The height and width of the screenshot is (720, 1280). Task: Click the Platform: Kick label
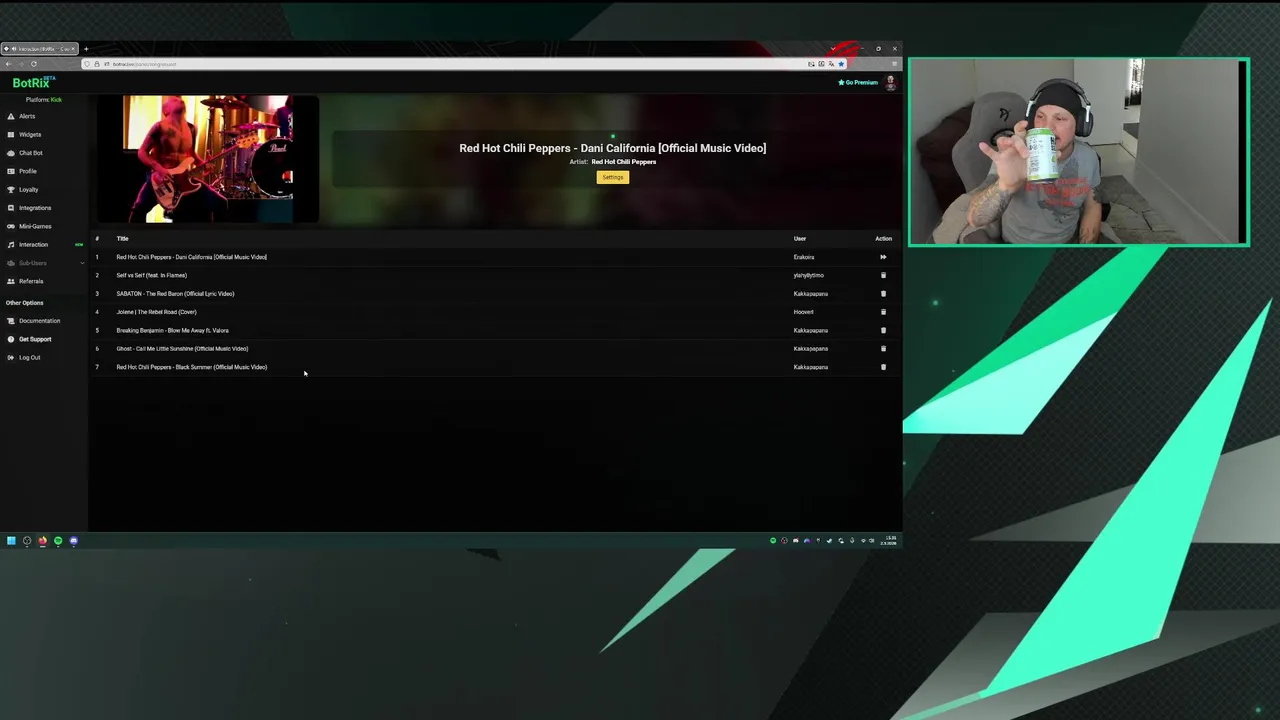click(44, 100)
